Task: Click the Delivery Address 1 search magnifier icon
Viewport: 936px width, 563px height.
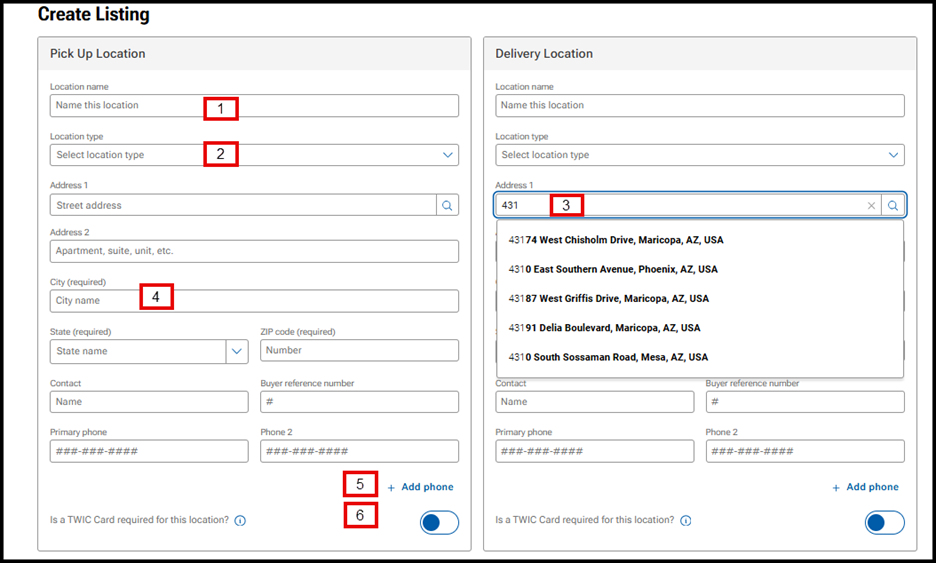Action: tap(893, 205)
